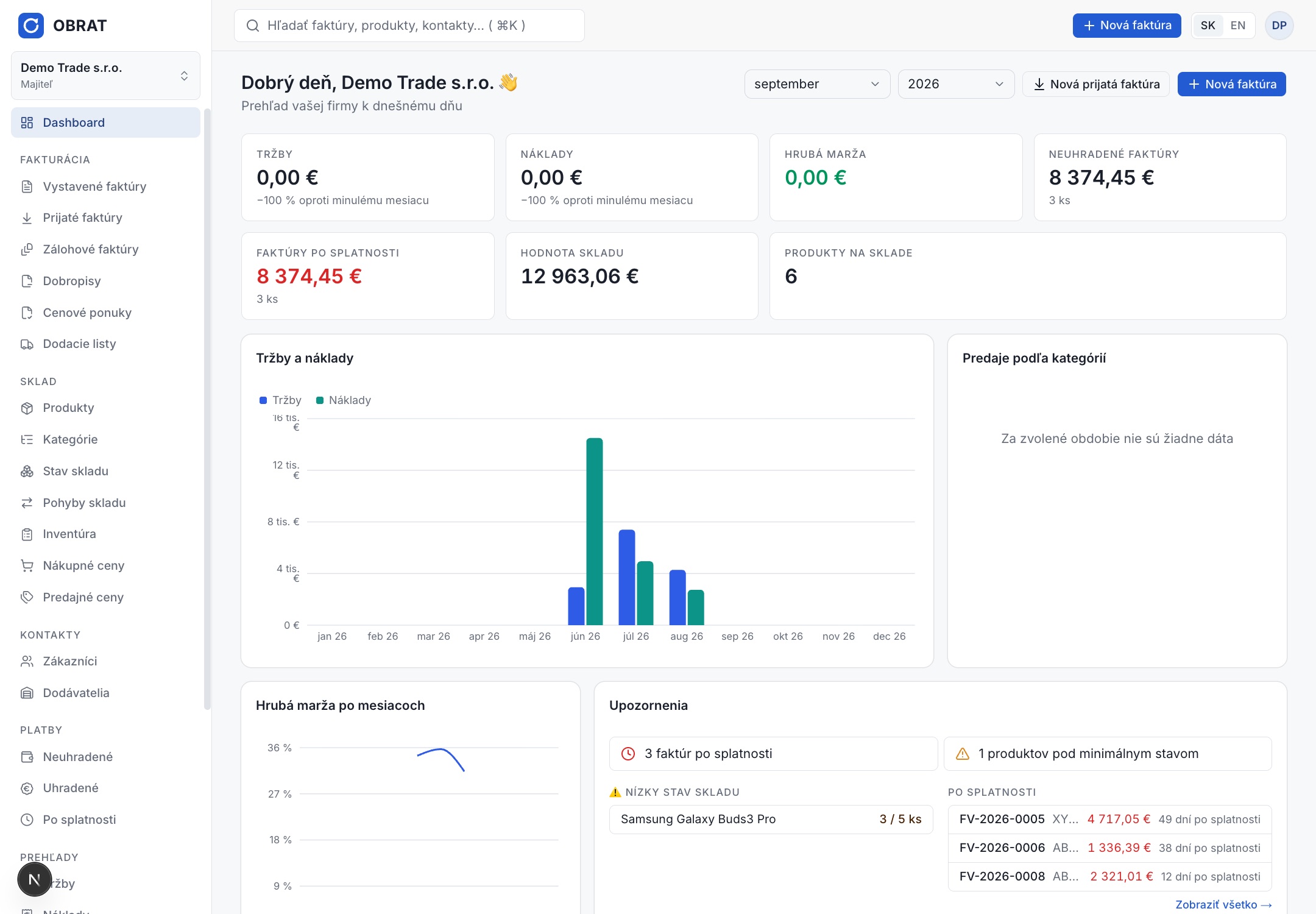
Task: Click the Zálohové faktúry icon
Action: pos(27,250)
